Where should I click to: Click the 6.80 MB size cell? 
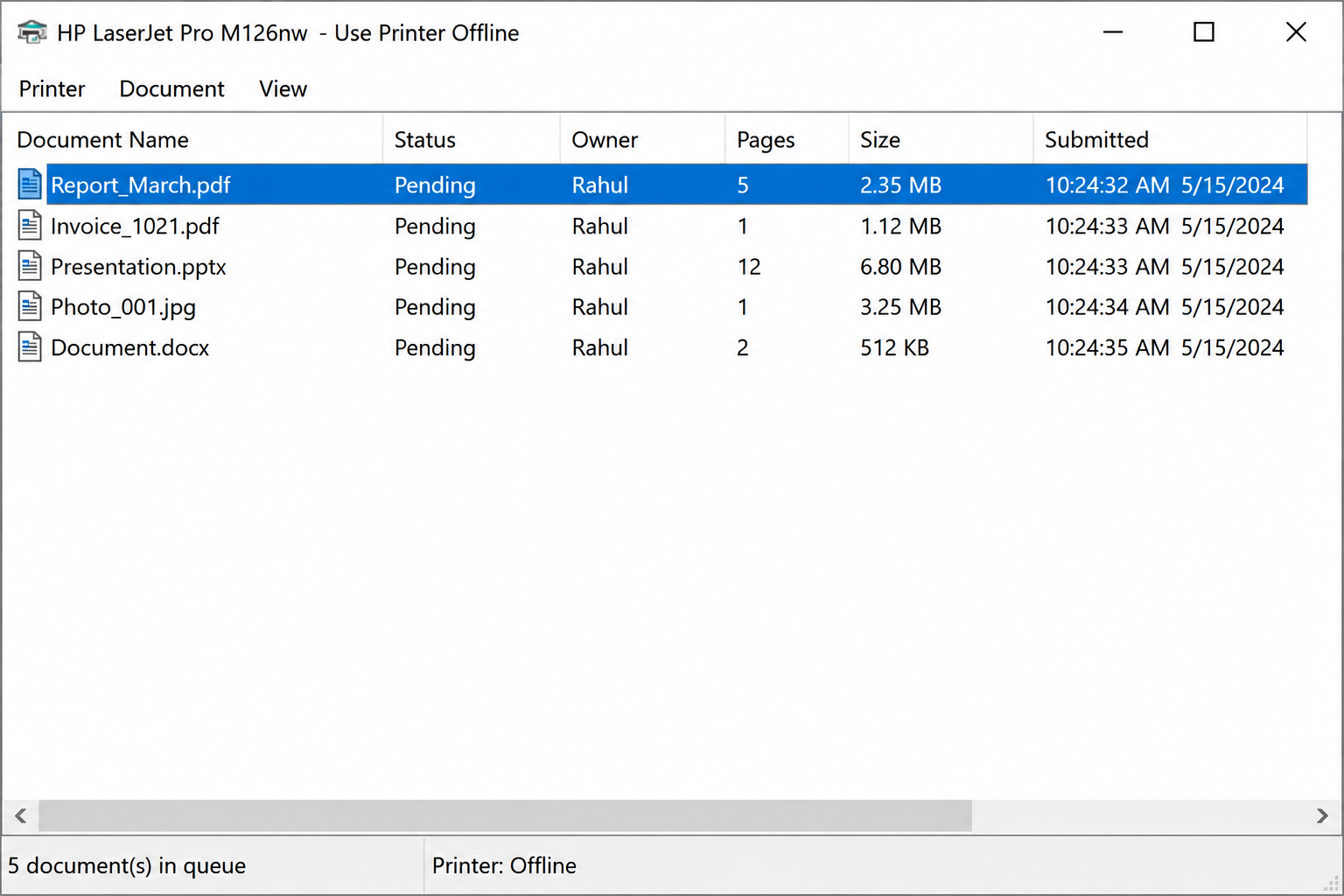pyautogui.click(x=900, y=267)
